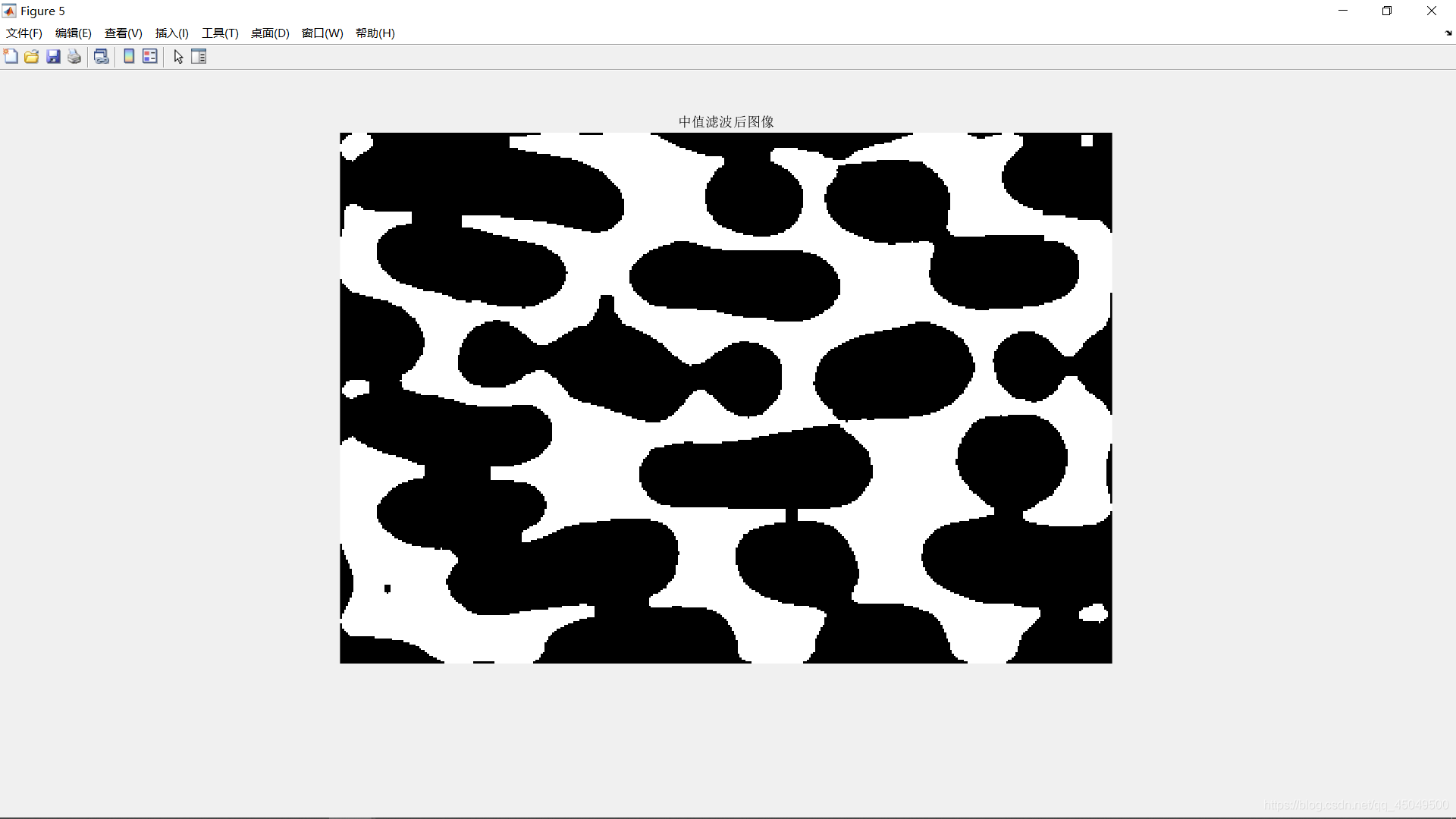1456x819 pixels.
Task: Expand the 工具(T) menu
Action: click(220, 33)
